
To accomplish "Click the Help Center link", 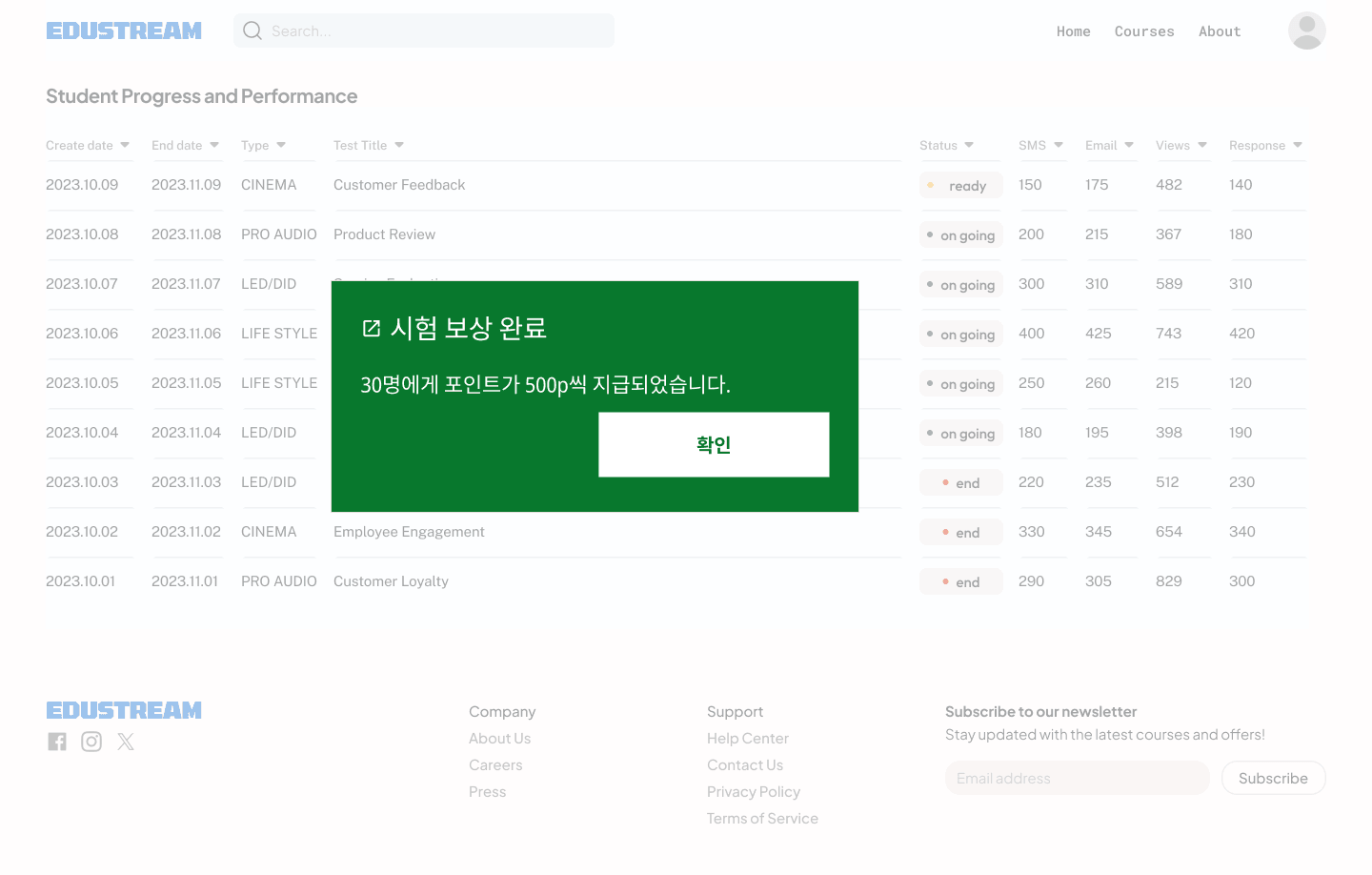I will tap(748, 738).
